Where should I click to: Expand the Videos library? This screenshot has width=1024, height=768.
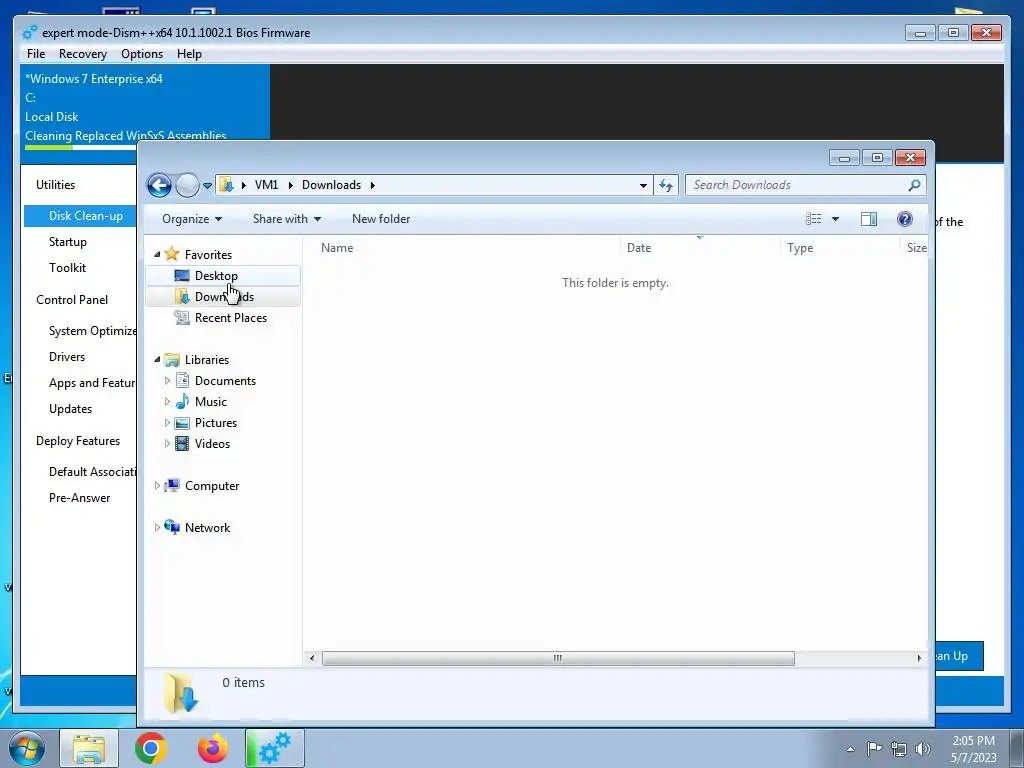click(167, 443)
